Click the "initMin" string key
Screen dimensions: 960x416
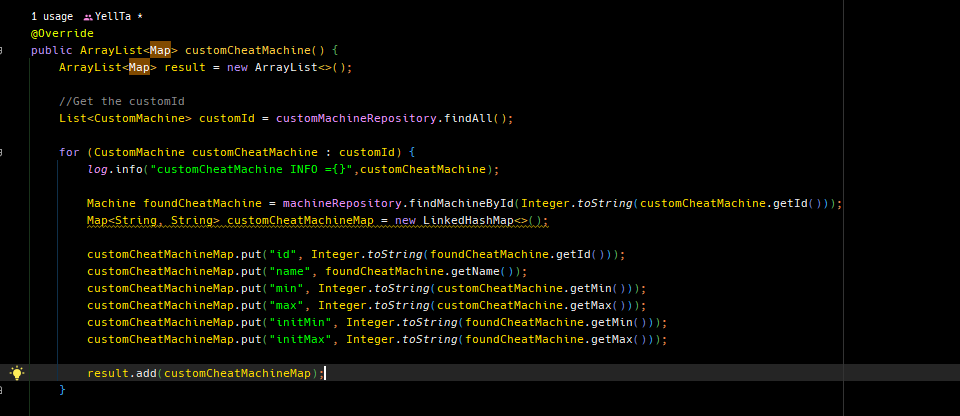tap(301, 322)
